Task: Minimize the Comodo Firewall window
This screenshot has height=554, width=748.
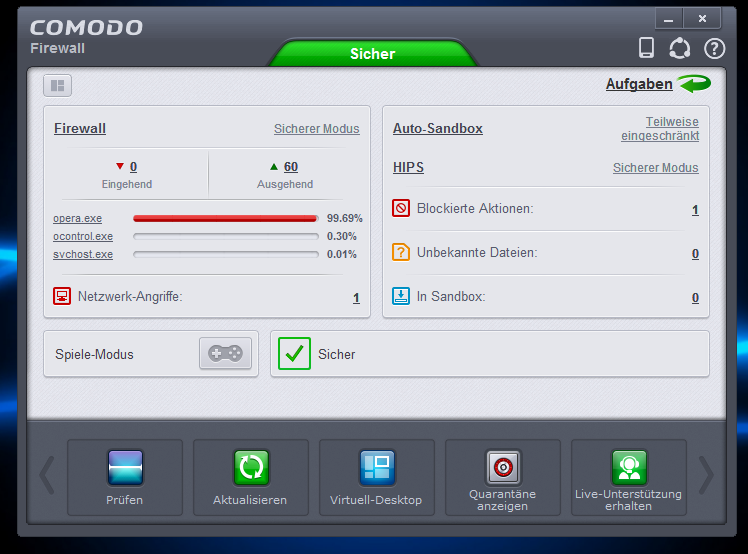Action: [669, 19]
